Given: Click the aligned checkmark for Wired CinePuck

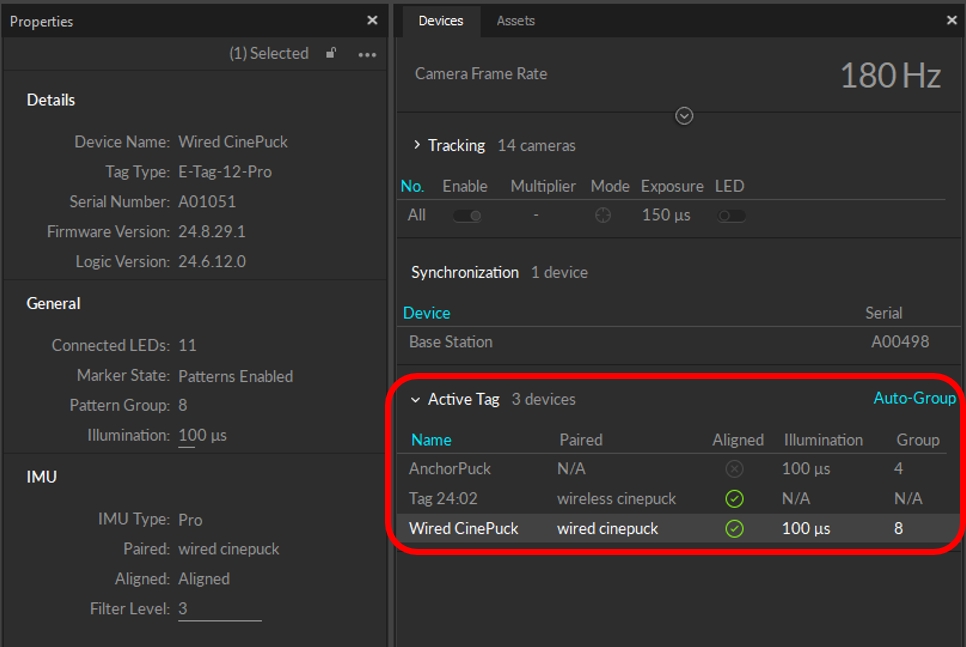Looking at the screenshot, I should pos(734,528).
